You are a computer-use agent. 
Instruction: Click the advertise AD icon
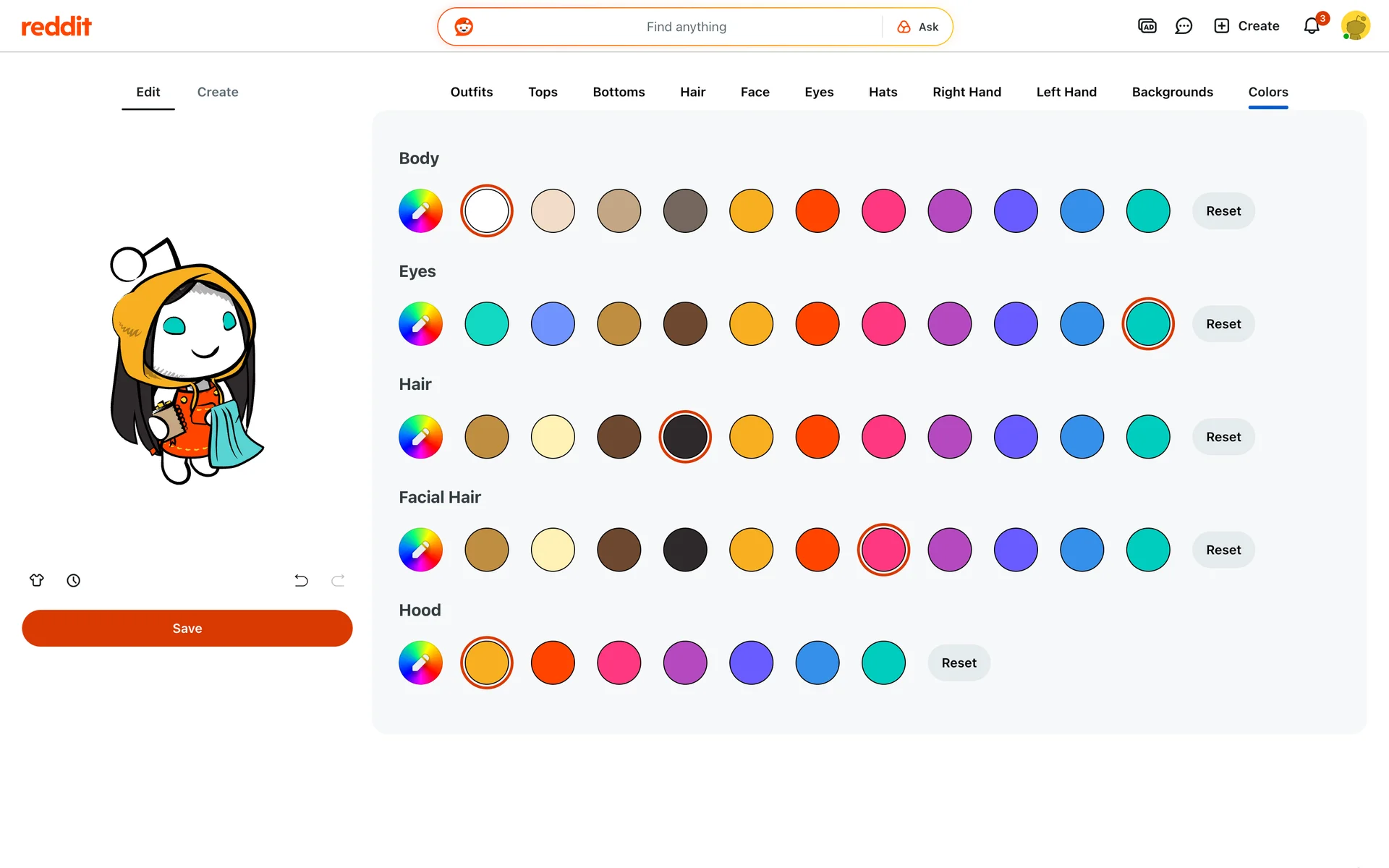coord(1147,27)
